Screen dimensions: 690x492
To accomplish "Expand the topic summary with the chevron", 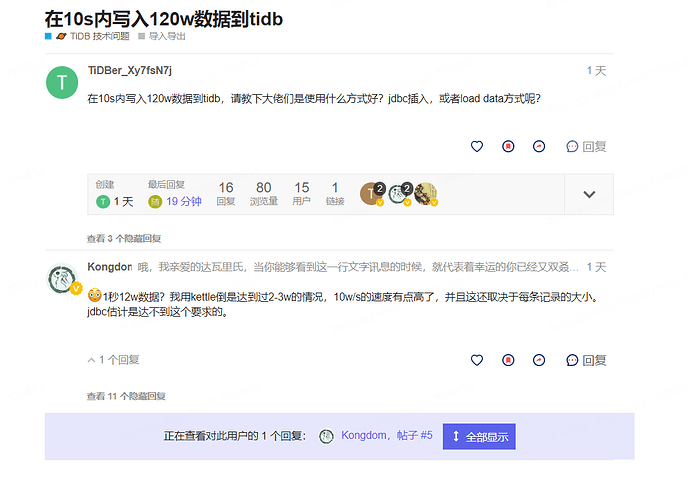I will point(589,194).
